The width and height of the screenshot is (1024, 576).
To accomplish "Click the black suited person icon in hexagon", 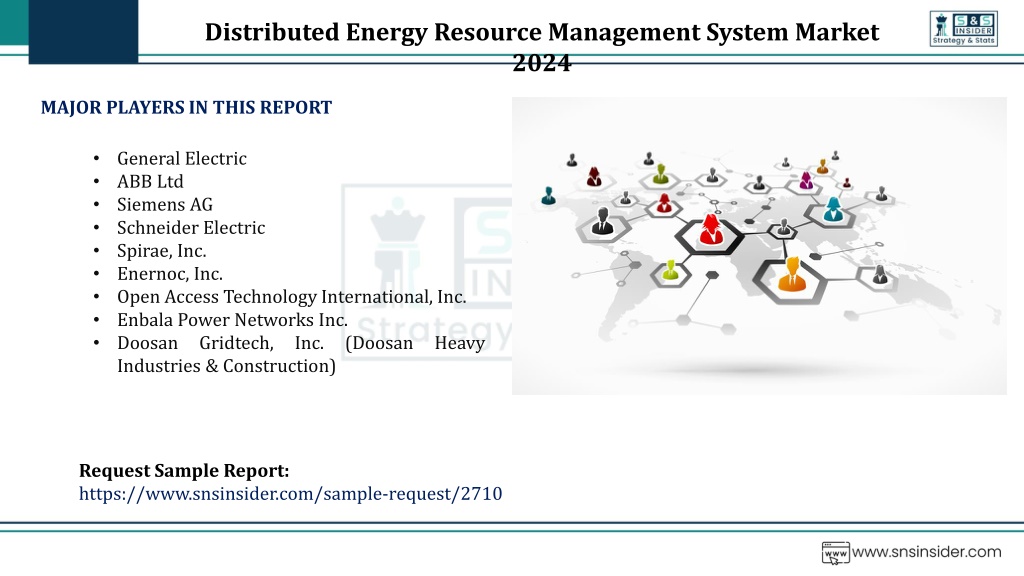I will (602, 221).
